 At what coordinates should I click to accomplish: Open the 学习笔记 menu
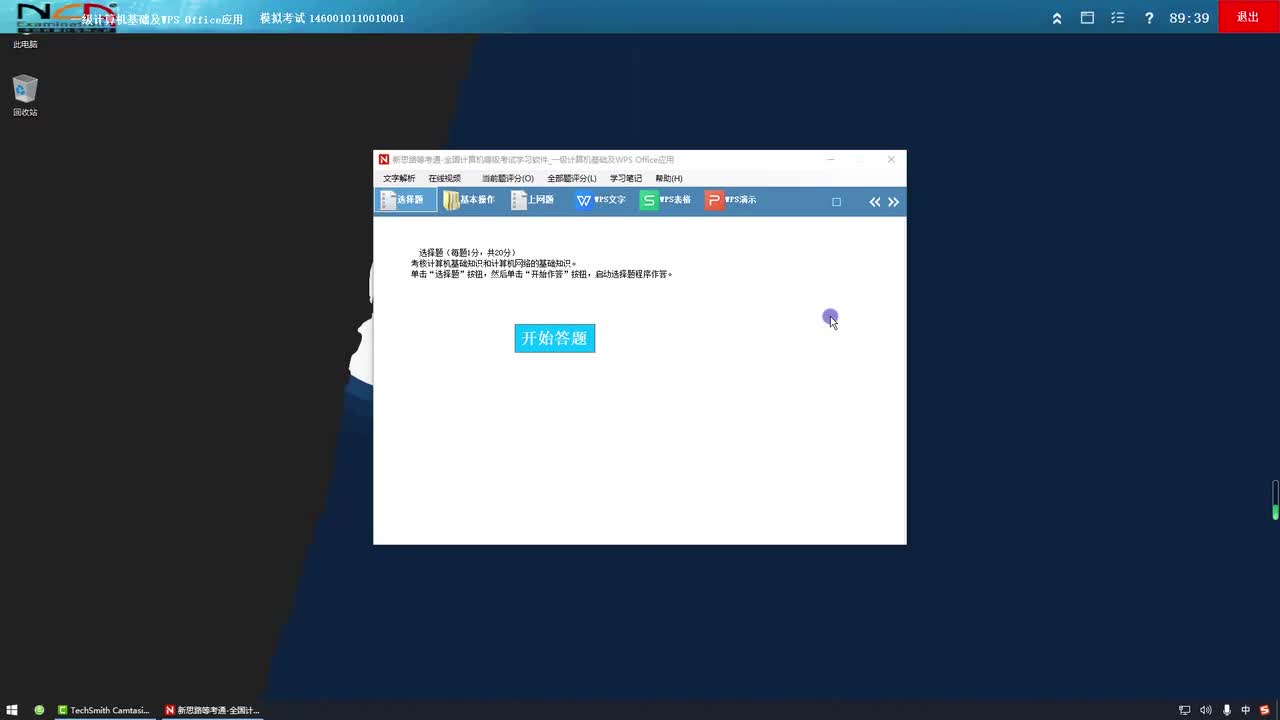pyautogui.click(x=626, y=178)
